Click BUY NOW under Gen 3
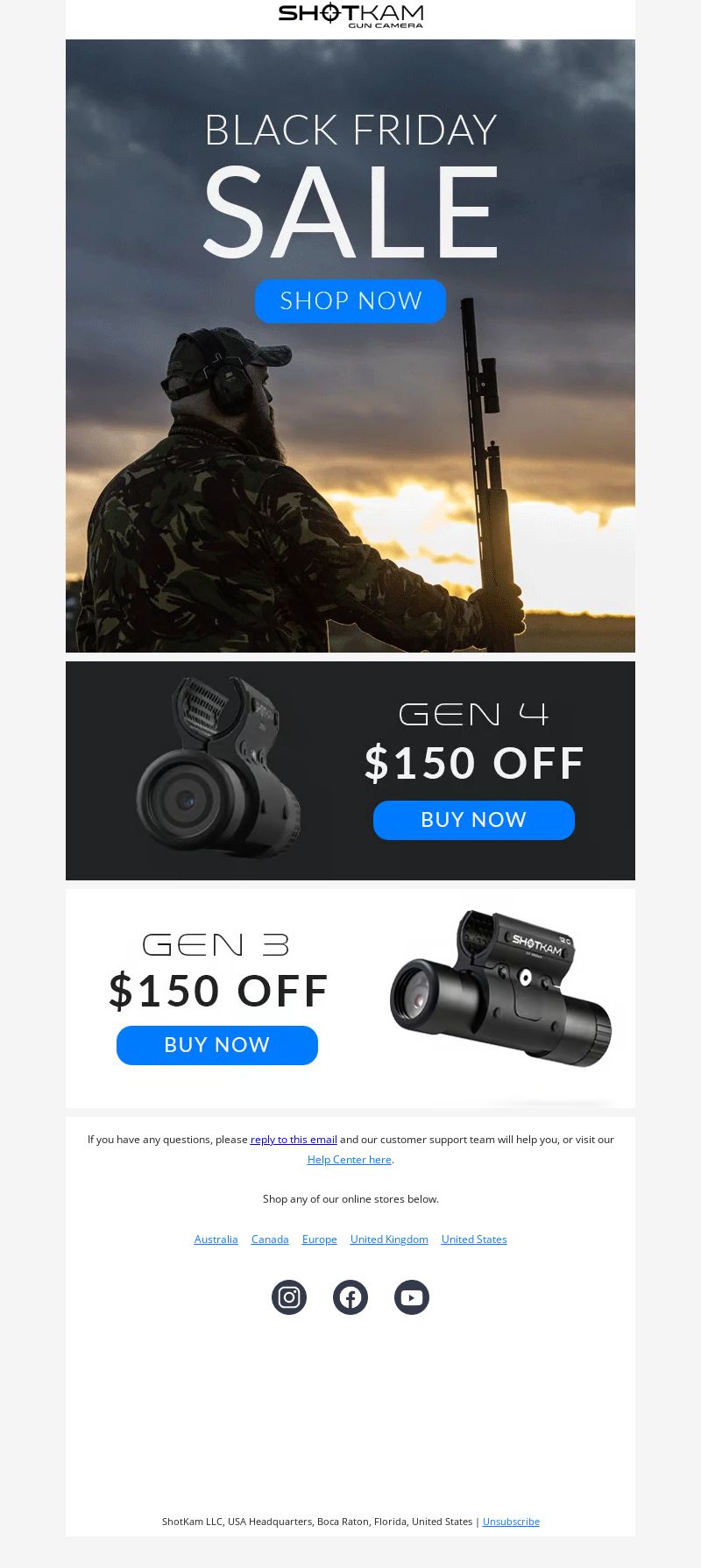This screenshot has height=1568, width=701. click(x=217, y=1045)
